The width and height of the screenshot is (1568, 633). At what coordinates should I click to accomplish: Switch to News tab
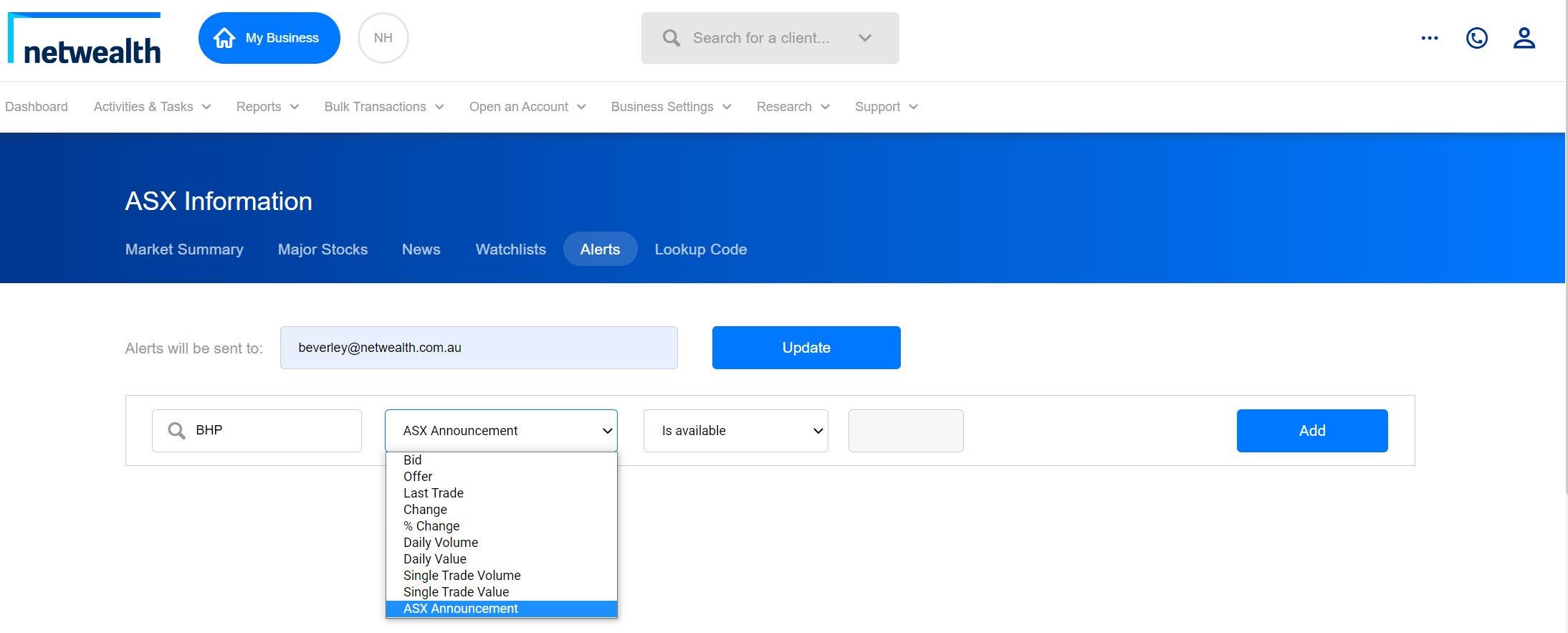pos(421,249)
